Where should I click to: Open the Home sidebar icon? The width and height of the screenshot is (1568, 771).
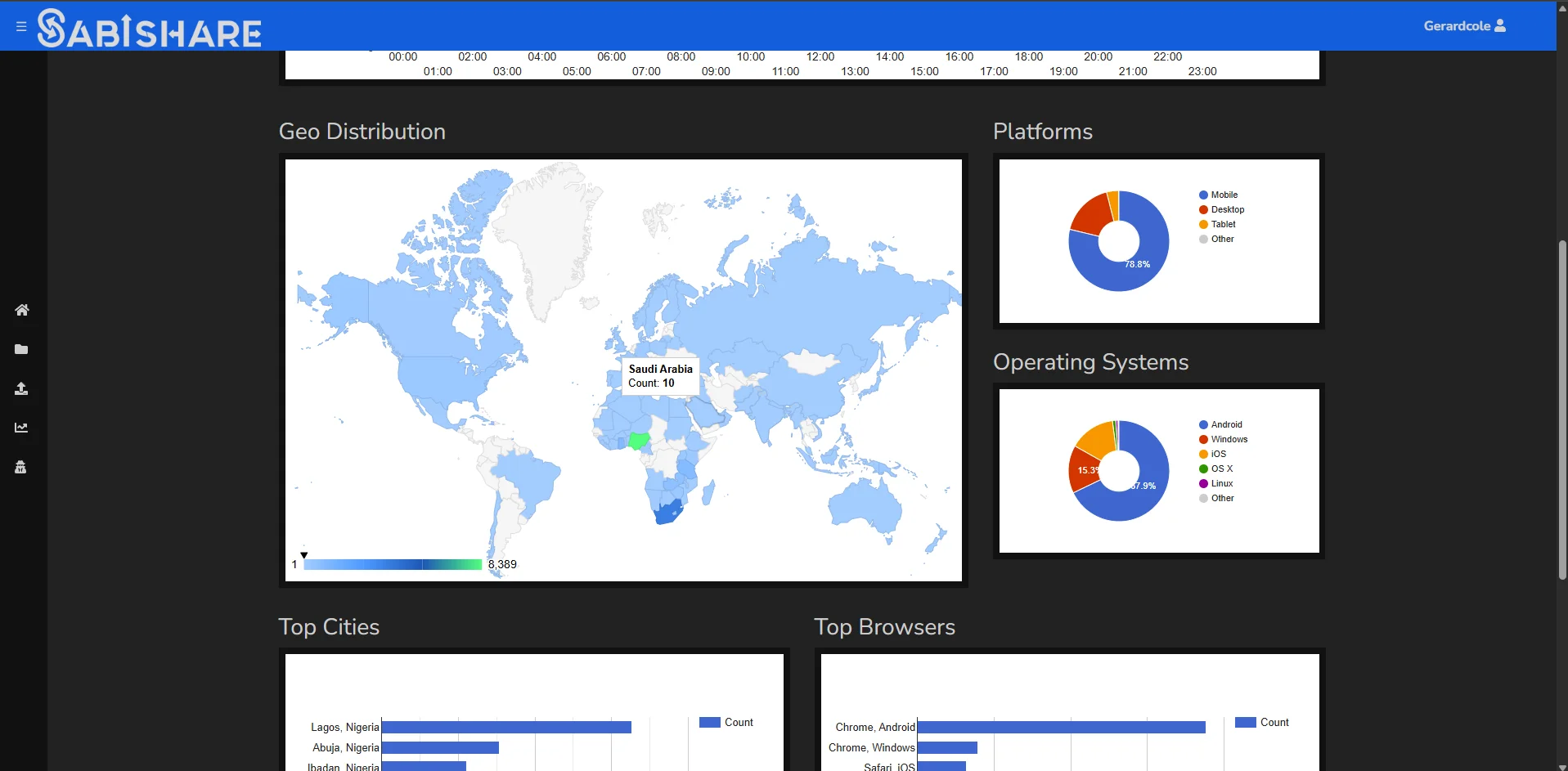coord(22,310)
